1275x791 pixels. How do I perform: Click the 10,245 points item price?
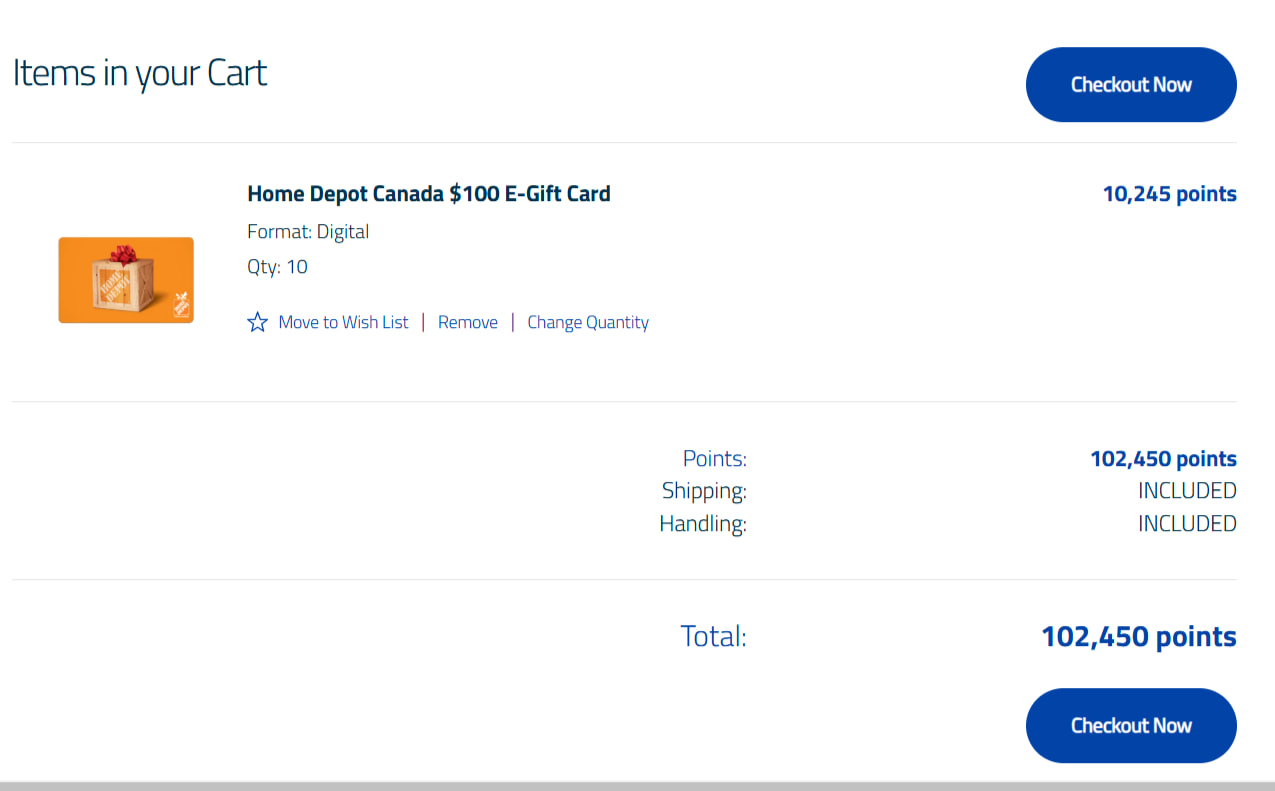pyautogui.click(x=1169, y=194)
